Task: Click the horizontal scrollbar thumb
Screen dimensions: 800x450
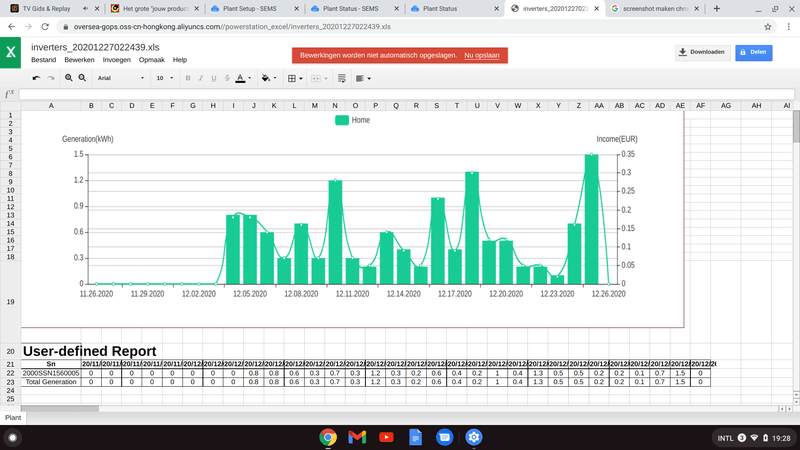Action: [x=60, y=408]
